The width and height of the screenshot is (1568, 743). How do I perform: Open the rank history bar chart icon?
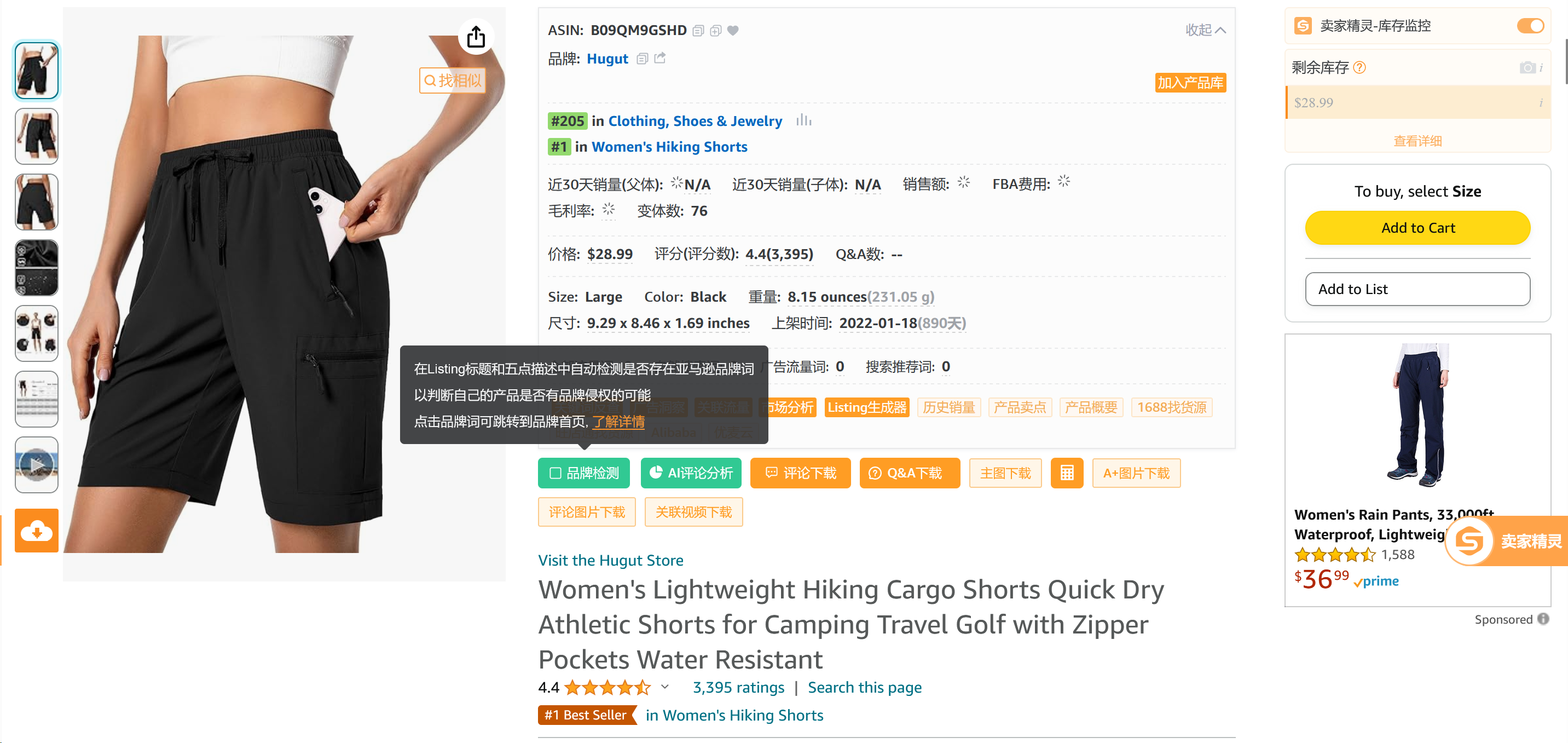click(x=803, y=120)
